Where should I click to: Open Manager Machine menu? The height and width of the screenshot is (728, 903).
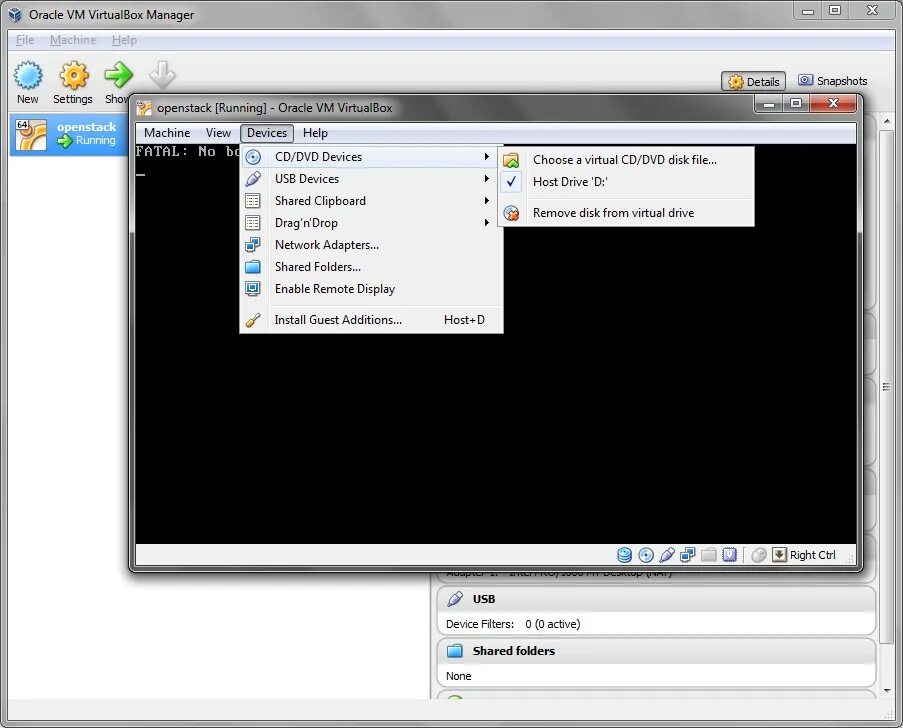(73, 40)
